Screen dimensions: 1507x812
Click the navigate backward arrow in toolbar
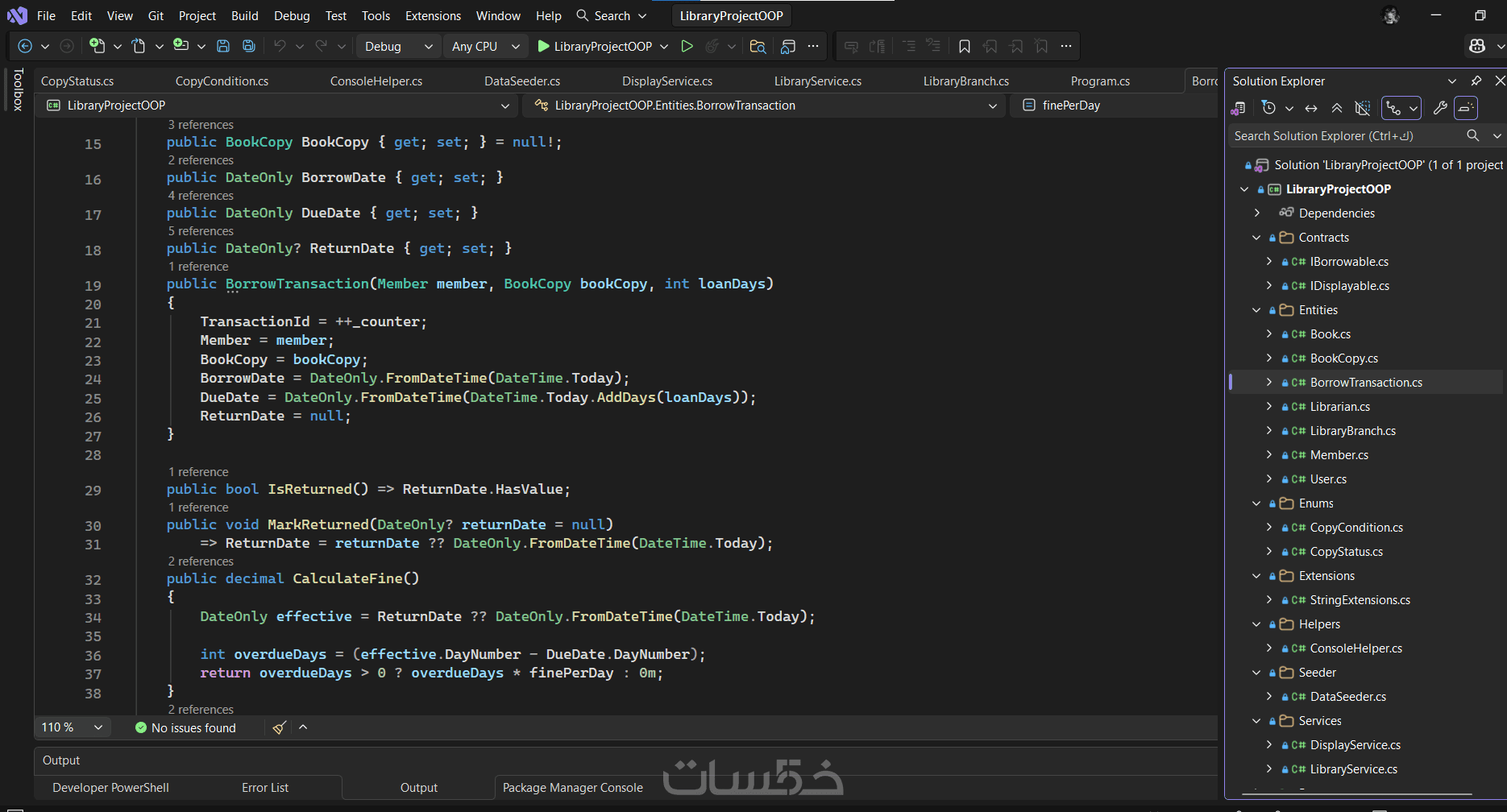coord(25,47)
